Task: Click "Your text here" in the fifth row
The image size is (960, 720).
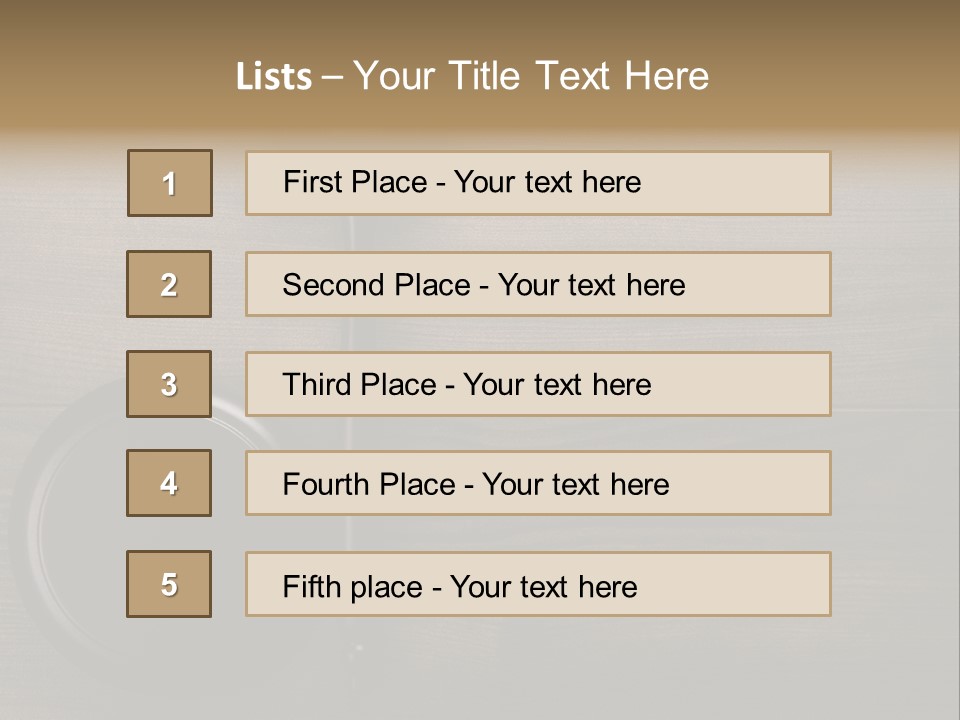Action: [x=543, y=586]
